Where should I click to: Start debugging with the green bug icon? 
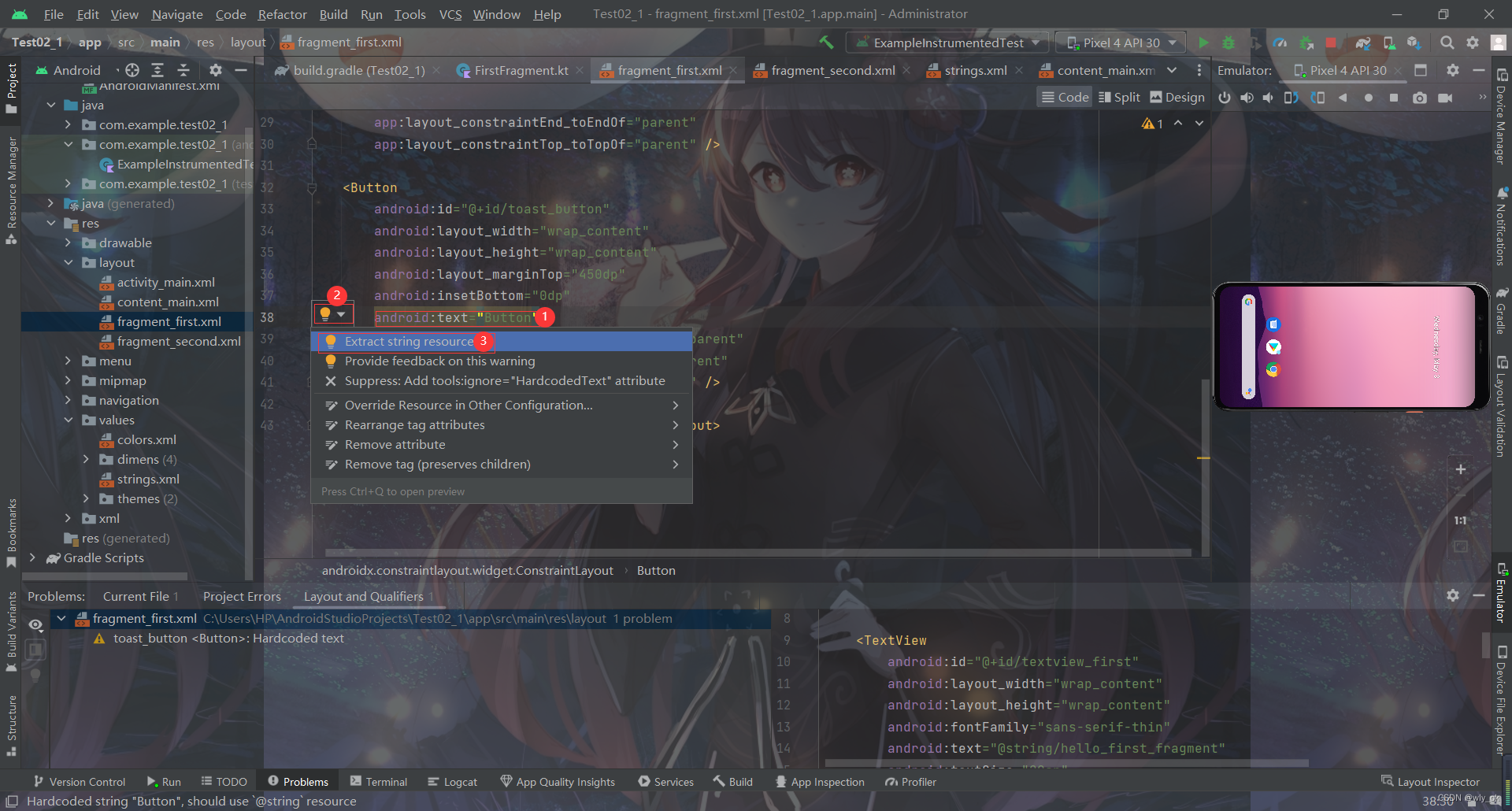(1228, 43)
